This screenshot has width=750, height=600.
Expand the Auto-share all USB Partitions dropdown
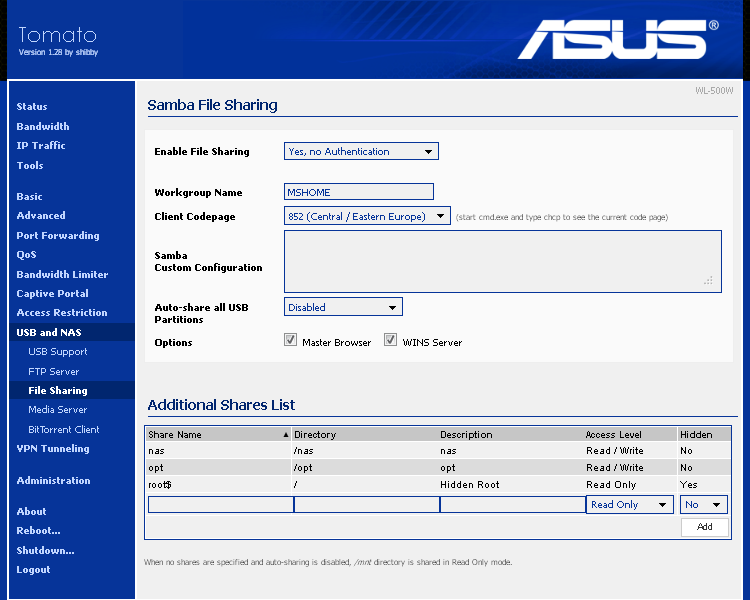coord(343,307)
